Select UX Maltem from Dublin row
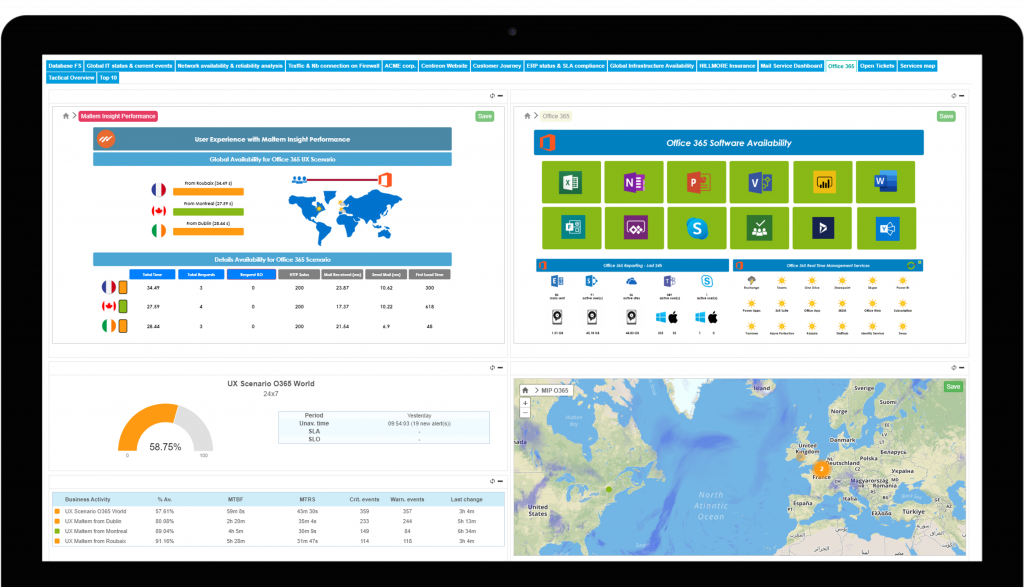The height and width of the screenshot is (587, 1024). 278,521
